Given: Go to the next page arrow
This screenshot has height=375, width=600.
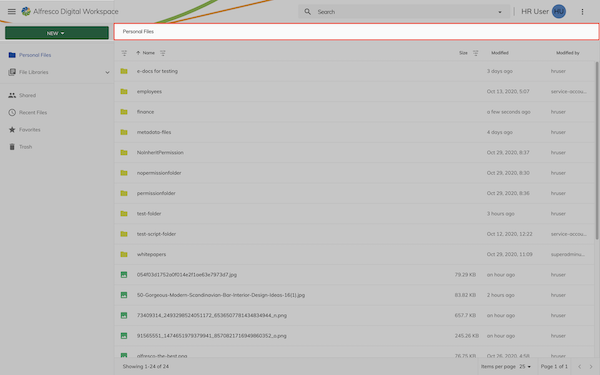Looking at the screenshot, I should coord(591,367).
